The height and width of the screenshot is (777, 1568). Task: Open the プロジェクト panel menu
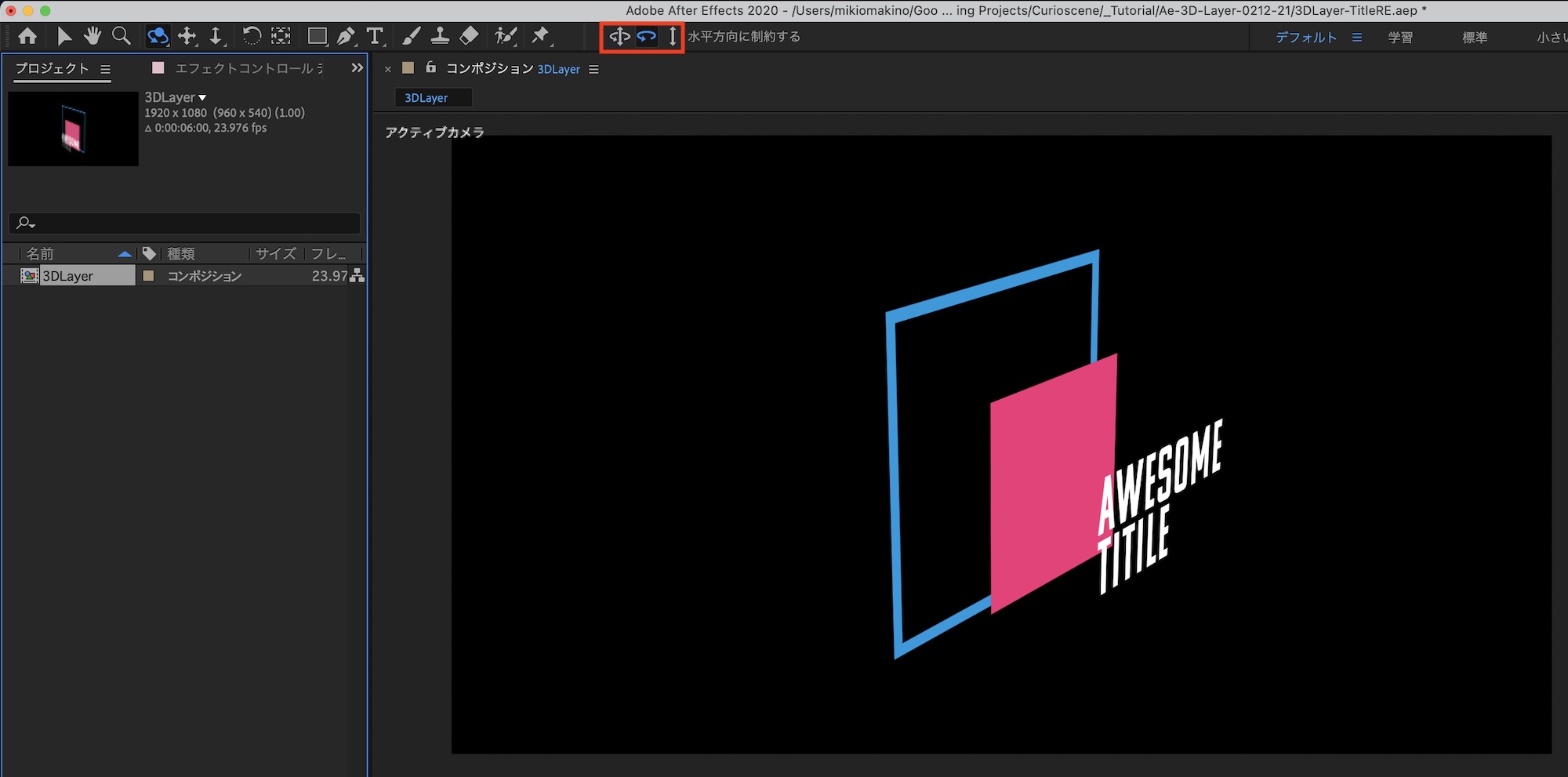[105, 69]
